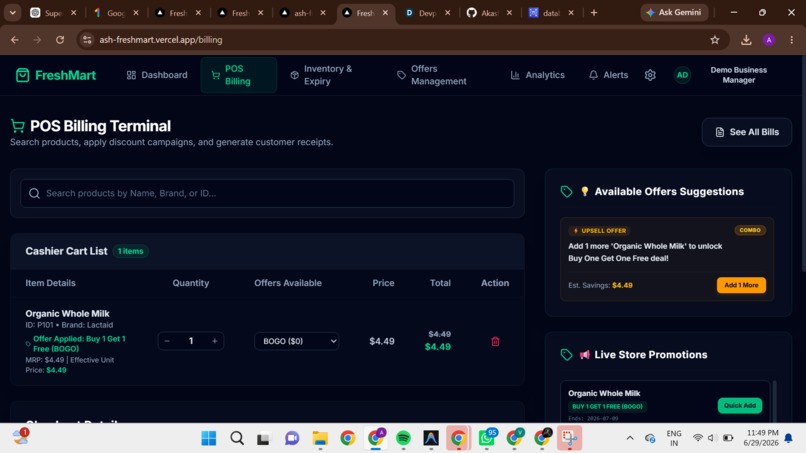Image resolution: width=806 pixels, height=453 pixels.
Task: Click Add 1 More upsell button
Action: coord(741,285)
